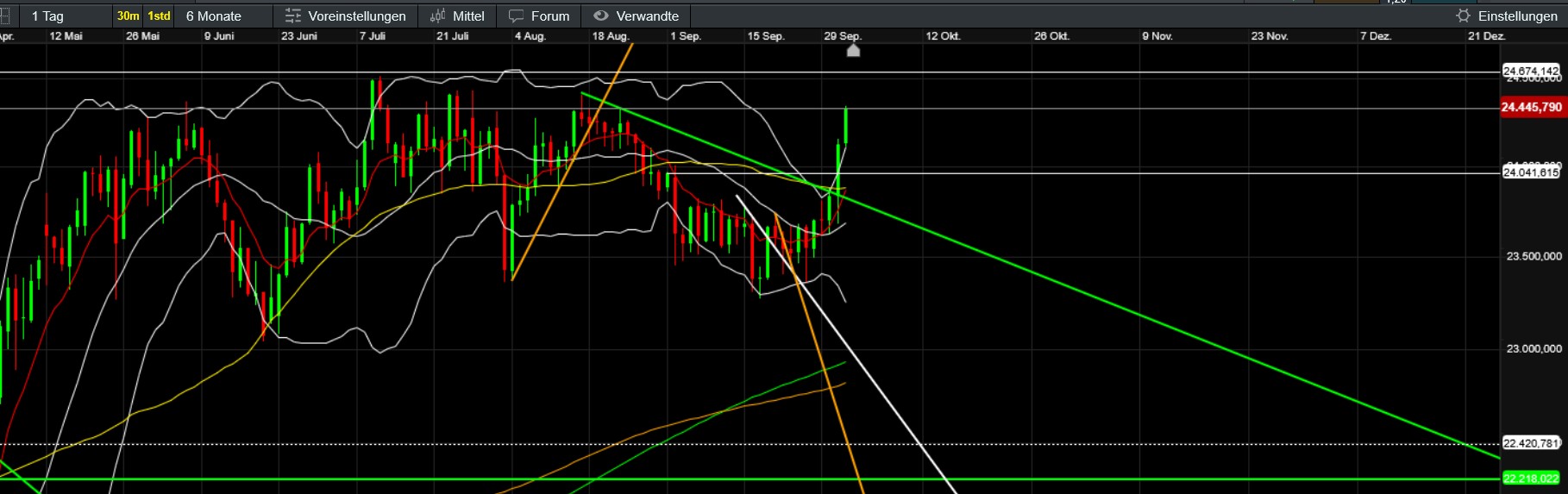Open the Forum speech bubble icon
1568x494 pixels.
pos(517,16)
